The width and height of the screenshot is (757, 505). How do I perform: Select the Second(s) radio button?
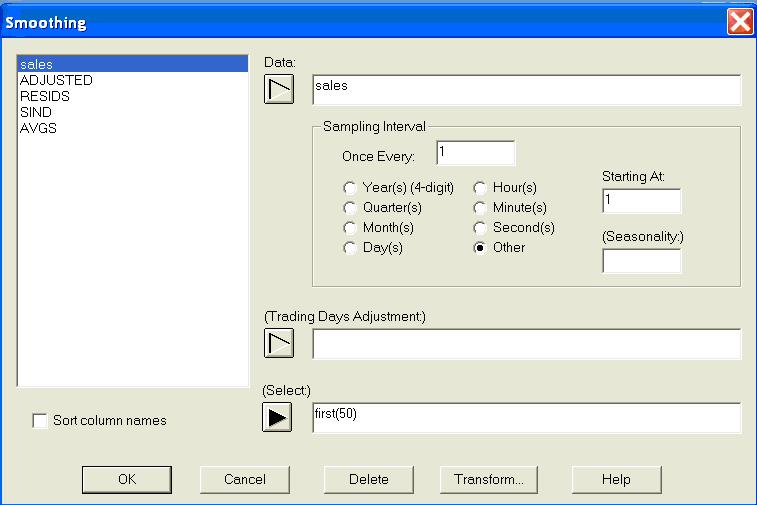479,228
